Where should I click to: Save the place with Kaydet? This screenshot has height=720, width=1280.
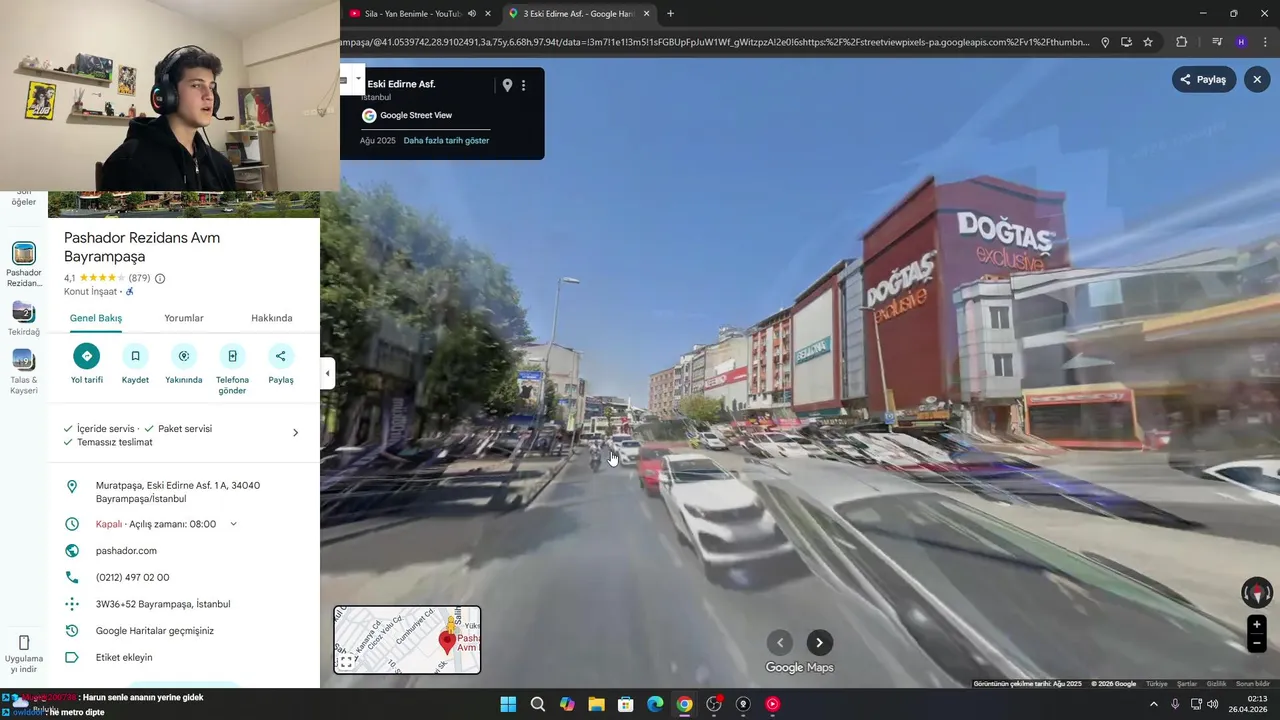pos(135,356)
